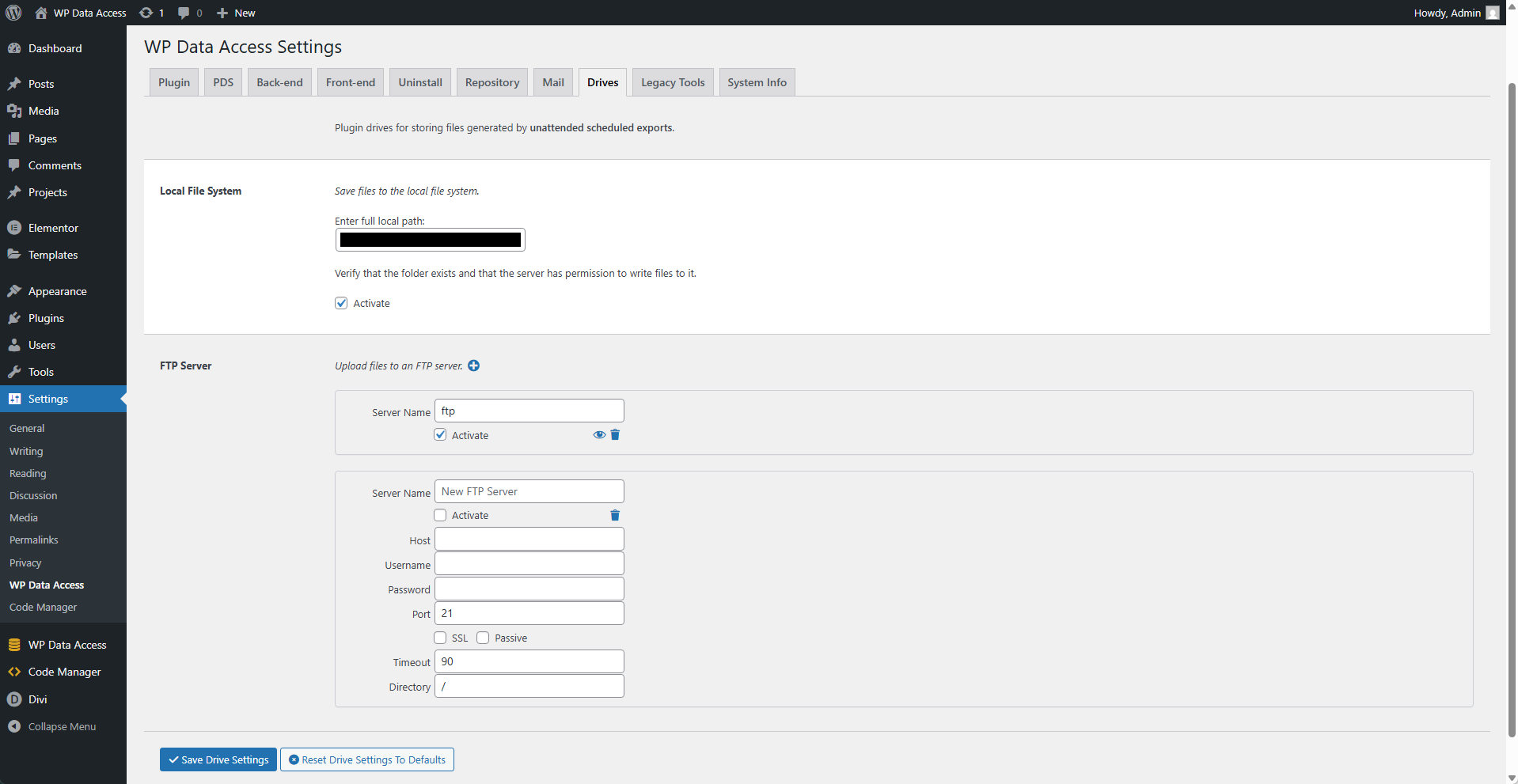1518x784 pixels.
Task: Click Save Drive Settings
Action: [218, 759]
